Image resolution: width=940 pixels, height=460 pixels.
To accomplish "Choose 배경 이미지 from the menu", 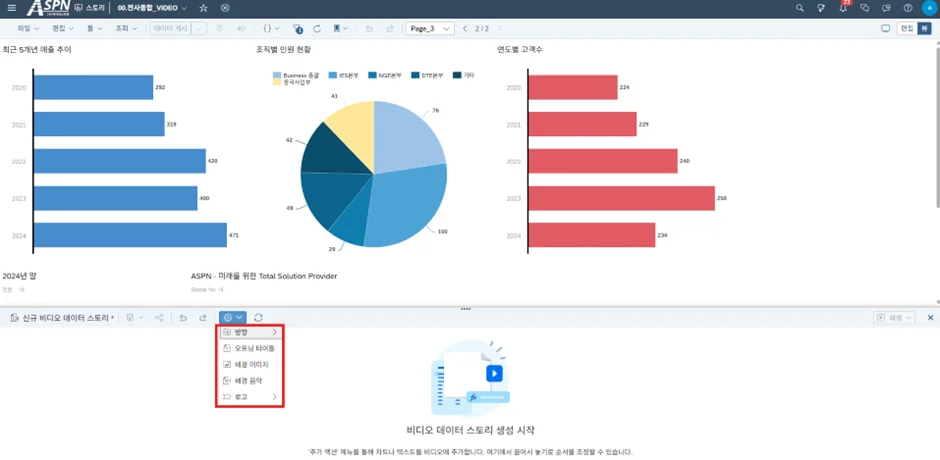I will tap(253, 365).
